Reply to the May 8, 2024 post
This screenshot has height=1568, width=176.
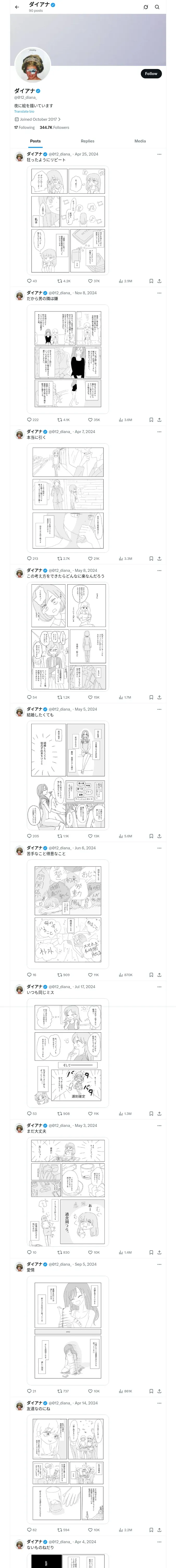coord(29,697)
